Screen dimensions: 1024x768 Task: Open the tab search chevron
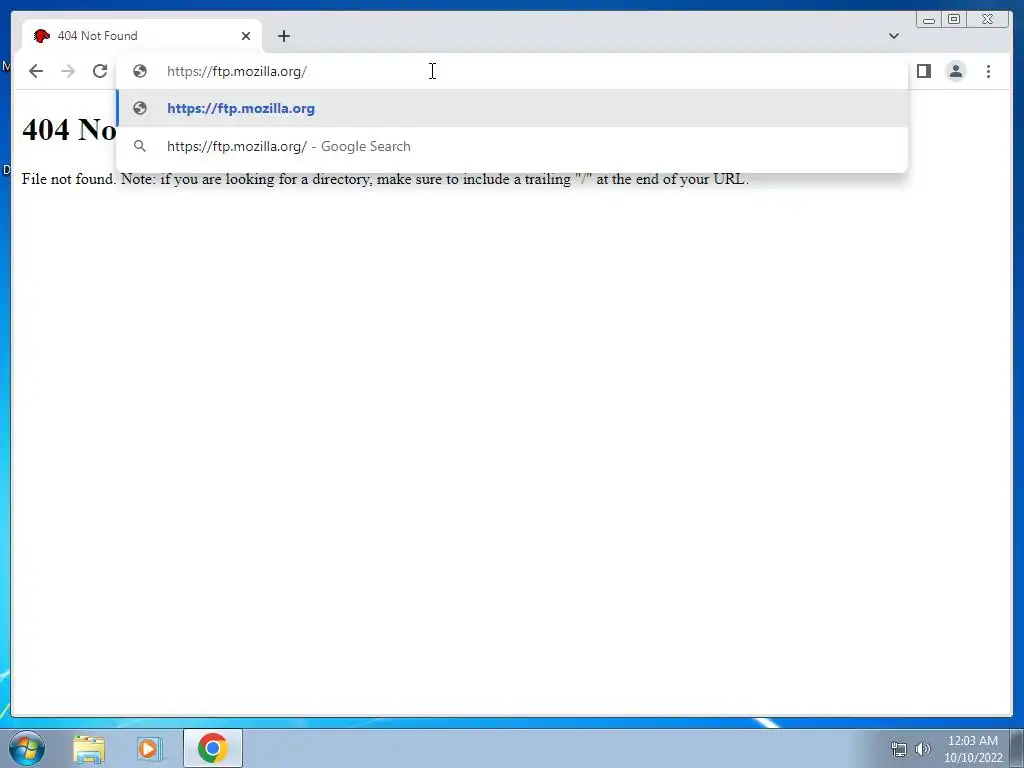click(894, 36)
